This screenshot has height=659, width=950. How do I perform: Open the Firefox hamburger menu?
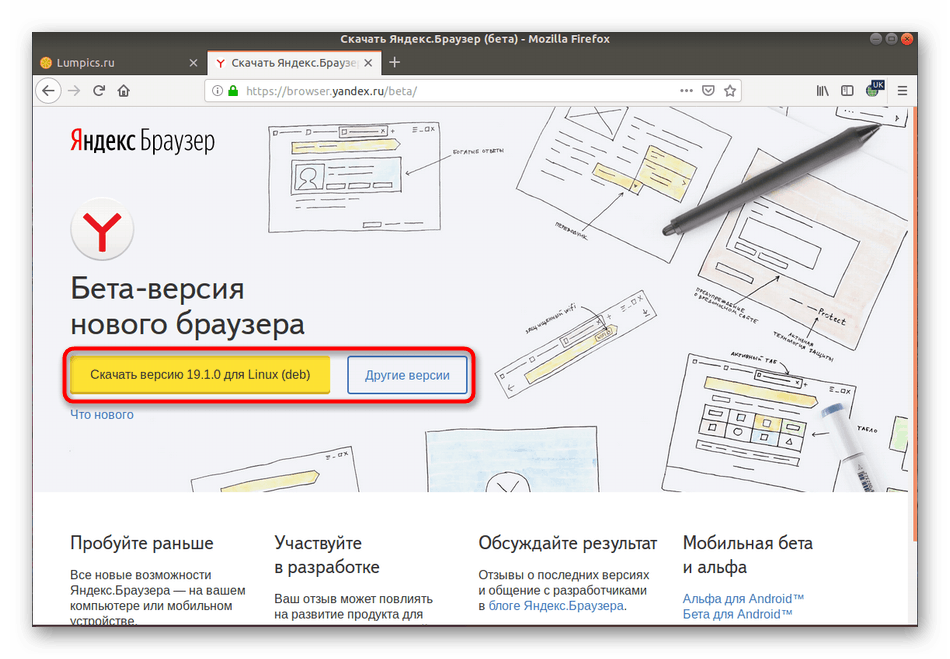tap(902, 91)
